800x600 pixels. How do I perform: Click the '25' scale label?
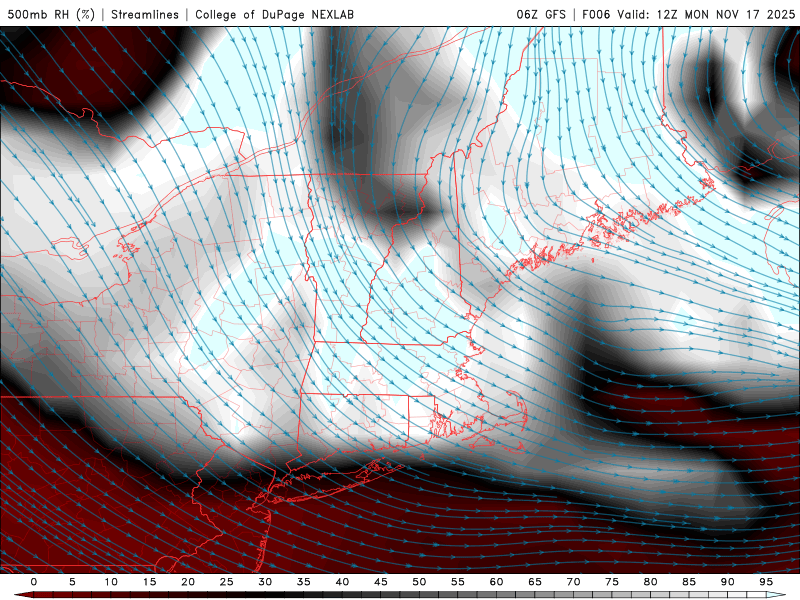point(227,582)
